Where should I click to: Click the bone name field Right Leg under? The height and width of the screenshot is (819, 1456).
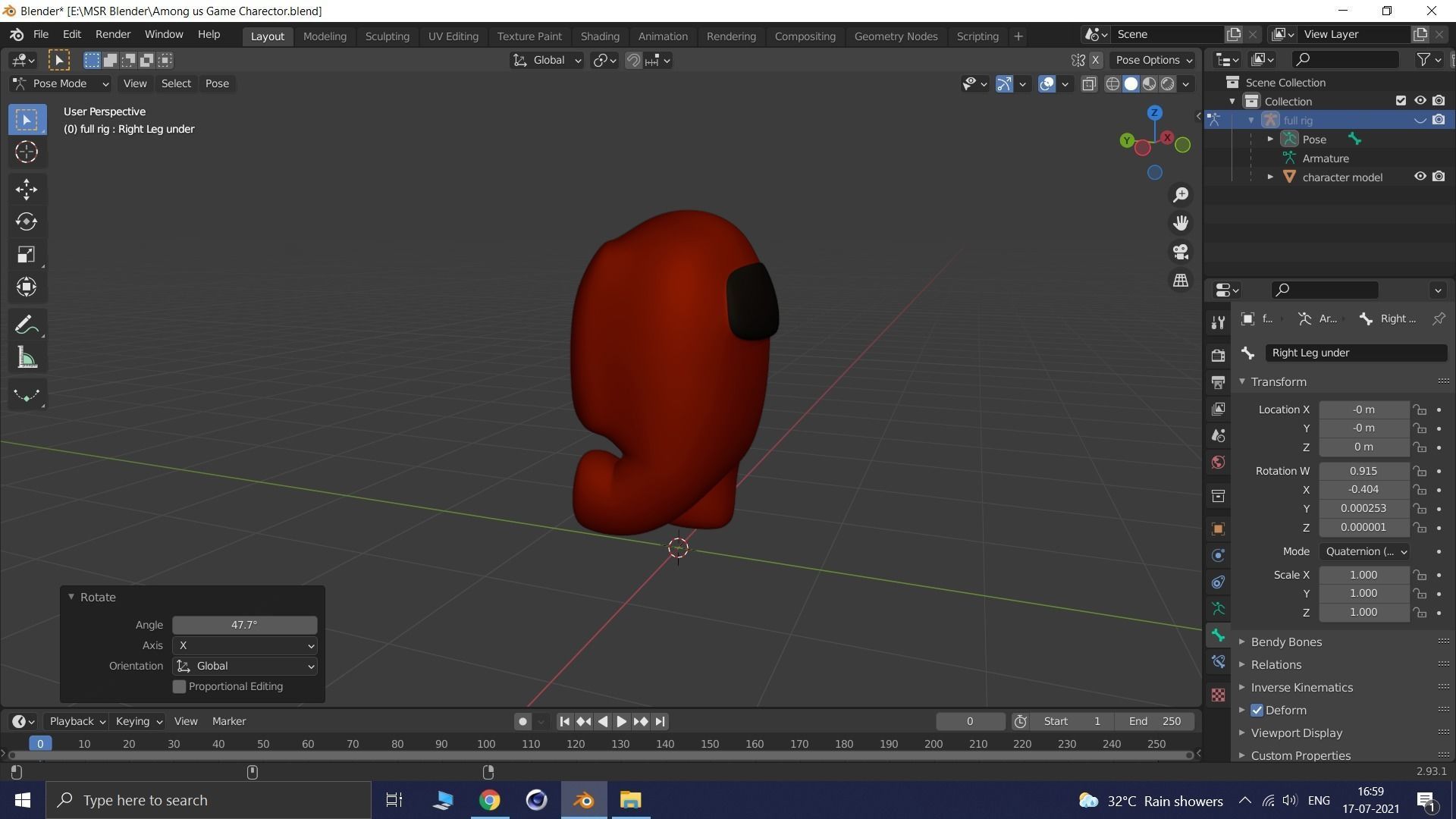pyautogui.click(x=1356, y=353)
